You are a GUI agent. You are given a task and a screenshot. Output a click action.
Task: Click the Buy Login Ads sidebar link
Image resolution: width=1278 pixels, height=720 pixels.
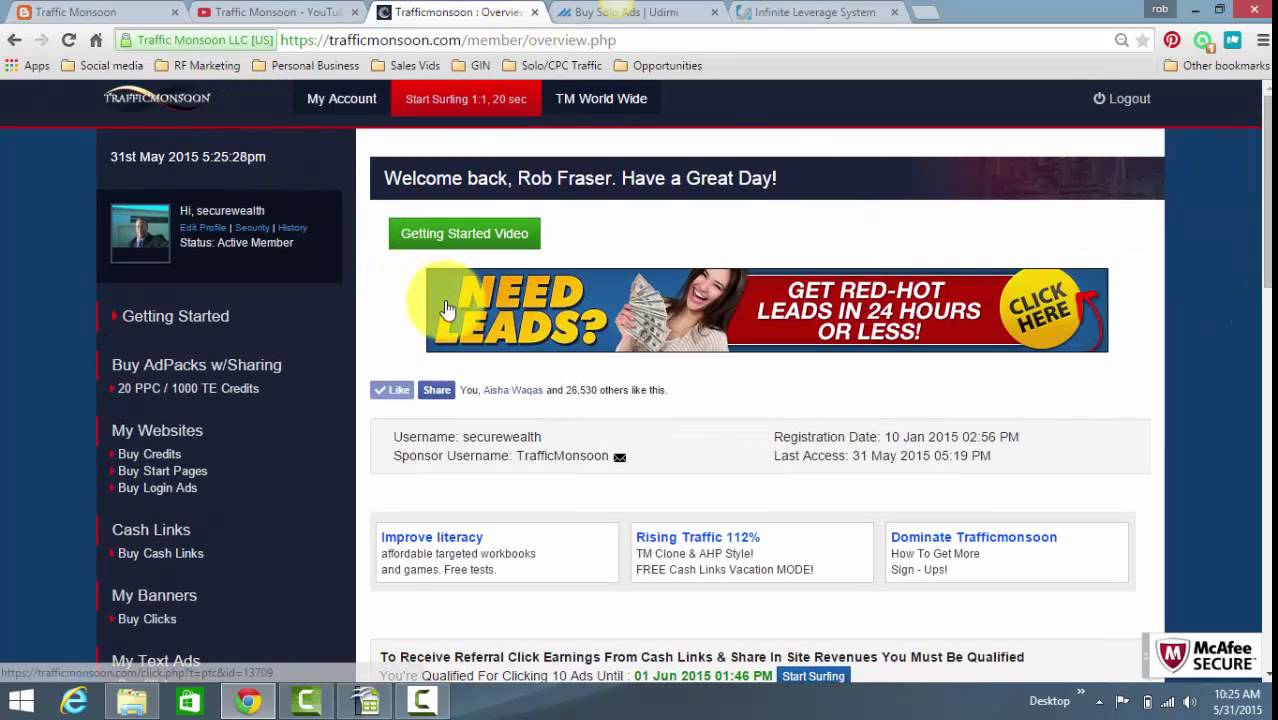pos(157,488)
